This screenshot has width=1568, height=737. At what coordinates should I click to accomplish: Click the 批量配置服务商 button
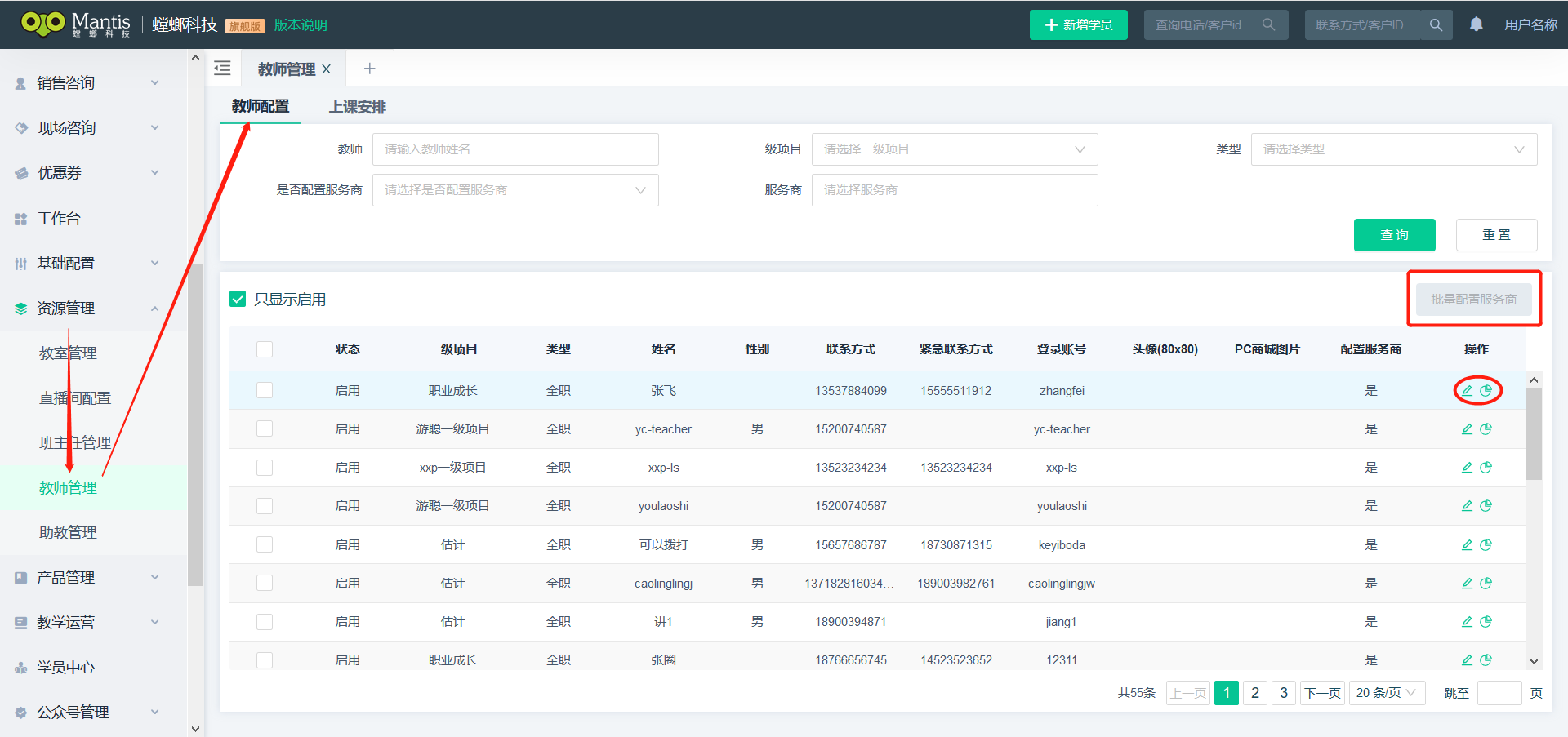1474,300
